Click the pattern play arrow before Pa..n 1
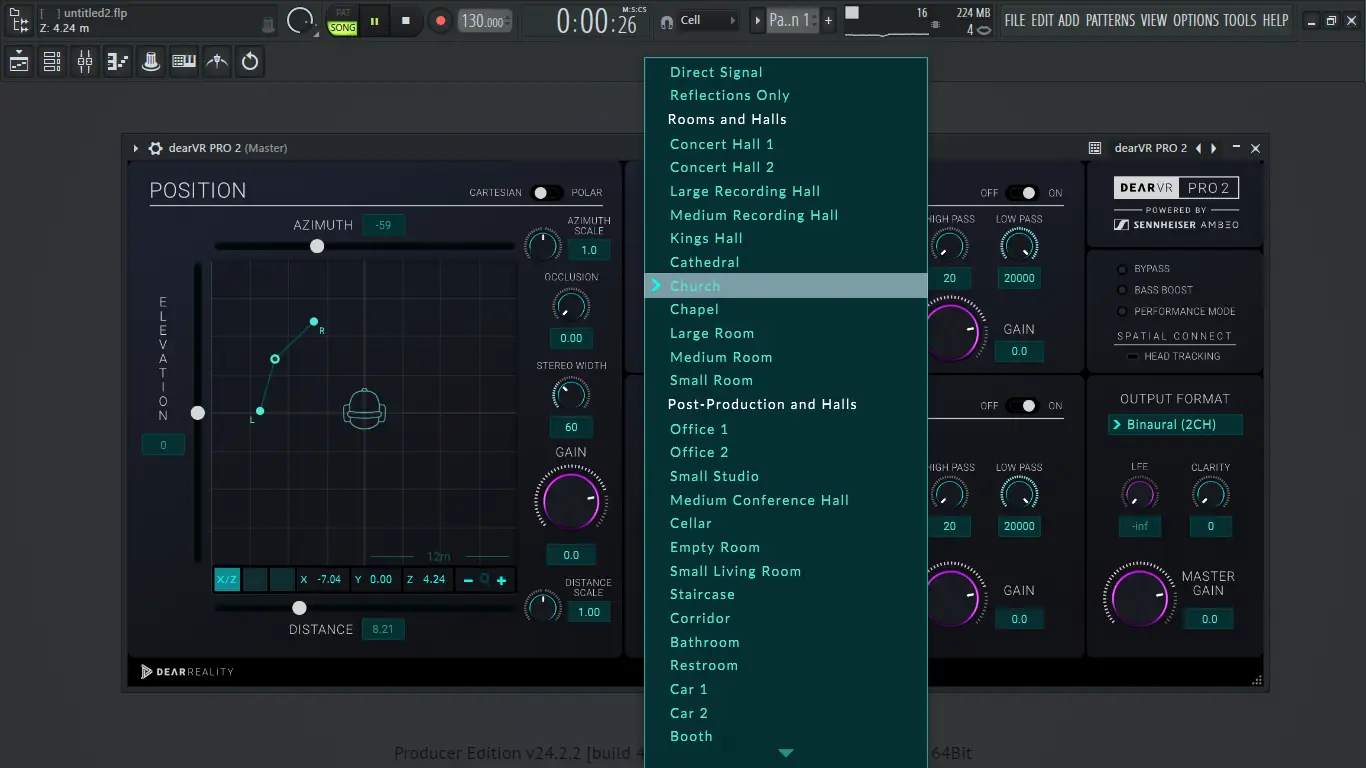 click(x=757, y=20)
